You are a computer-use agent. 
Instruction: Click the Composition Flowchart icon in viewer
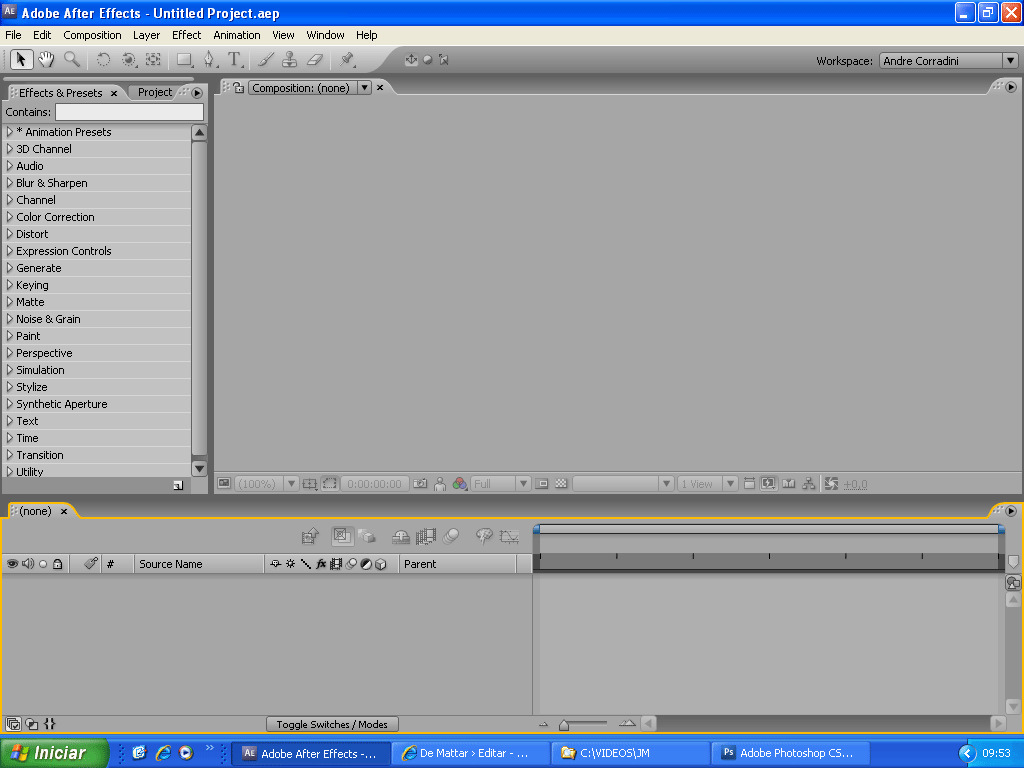[808, 484]
